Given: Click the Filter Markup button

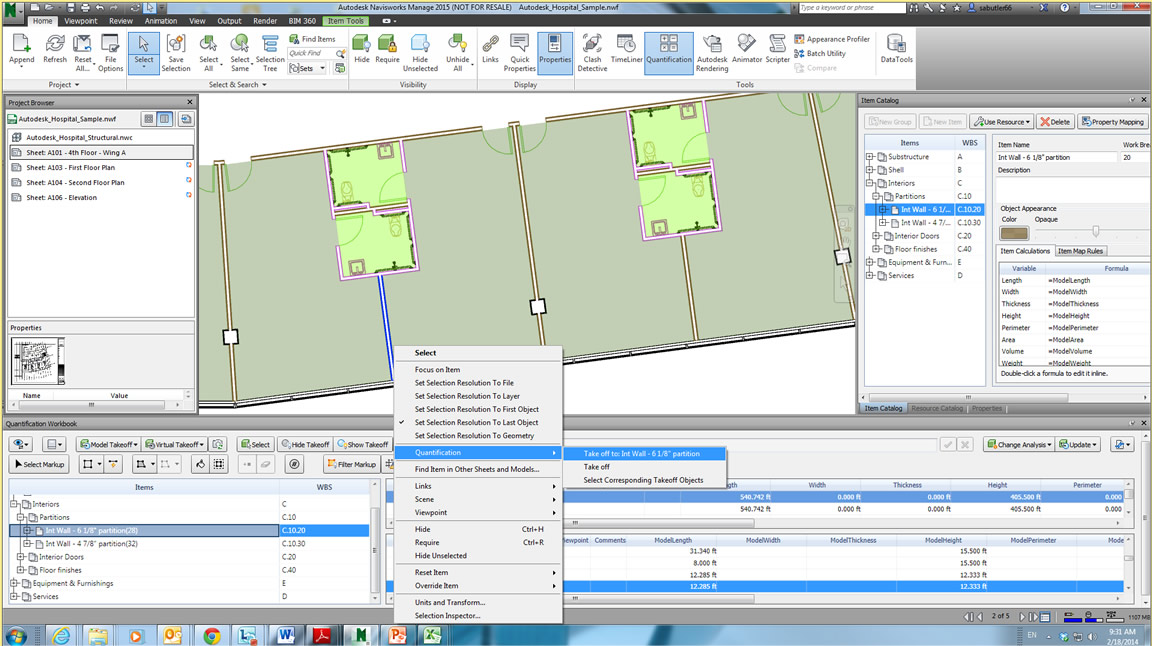Looking at the screenshot, I should click(x=351, y=464).
